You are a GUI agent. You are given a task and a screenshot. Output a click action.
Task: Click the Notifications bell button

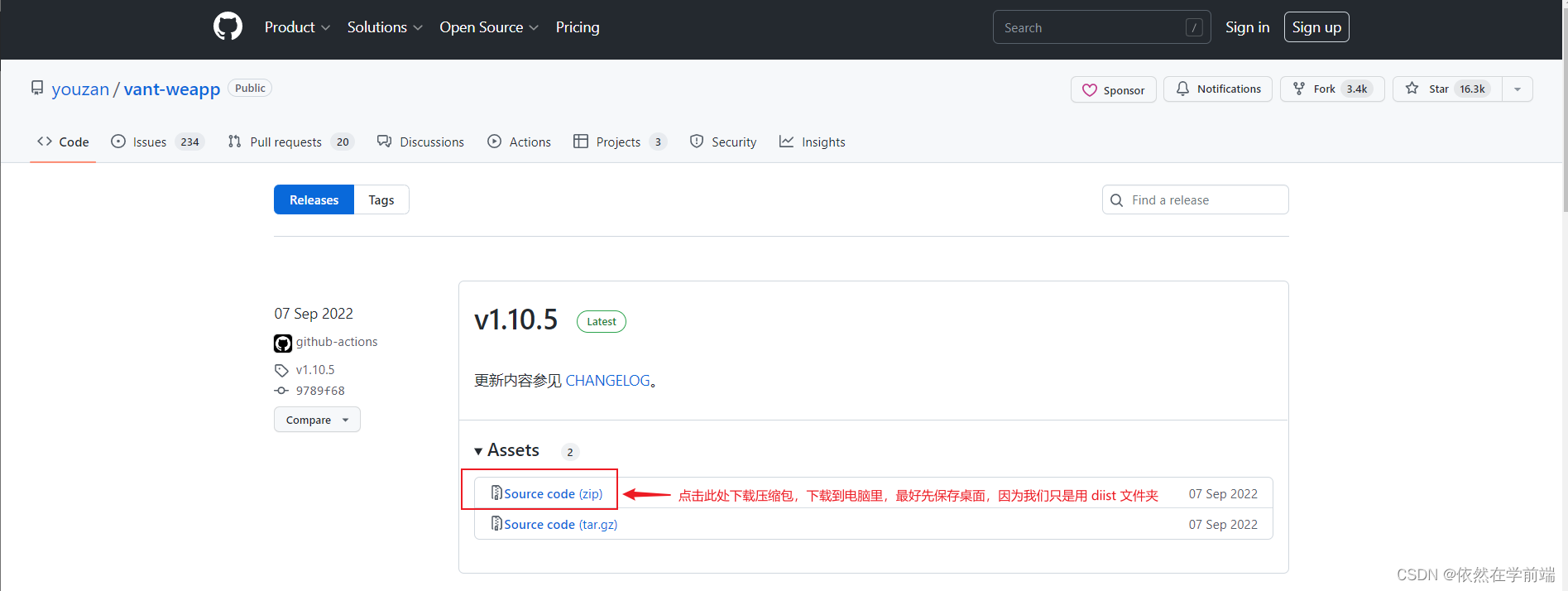(x=1217, y=89)
